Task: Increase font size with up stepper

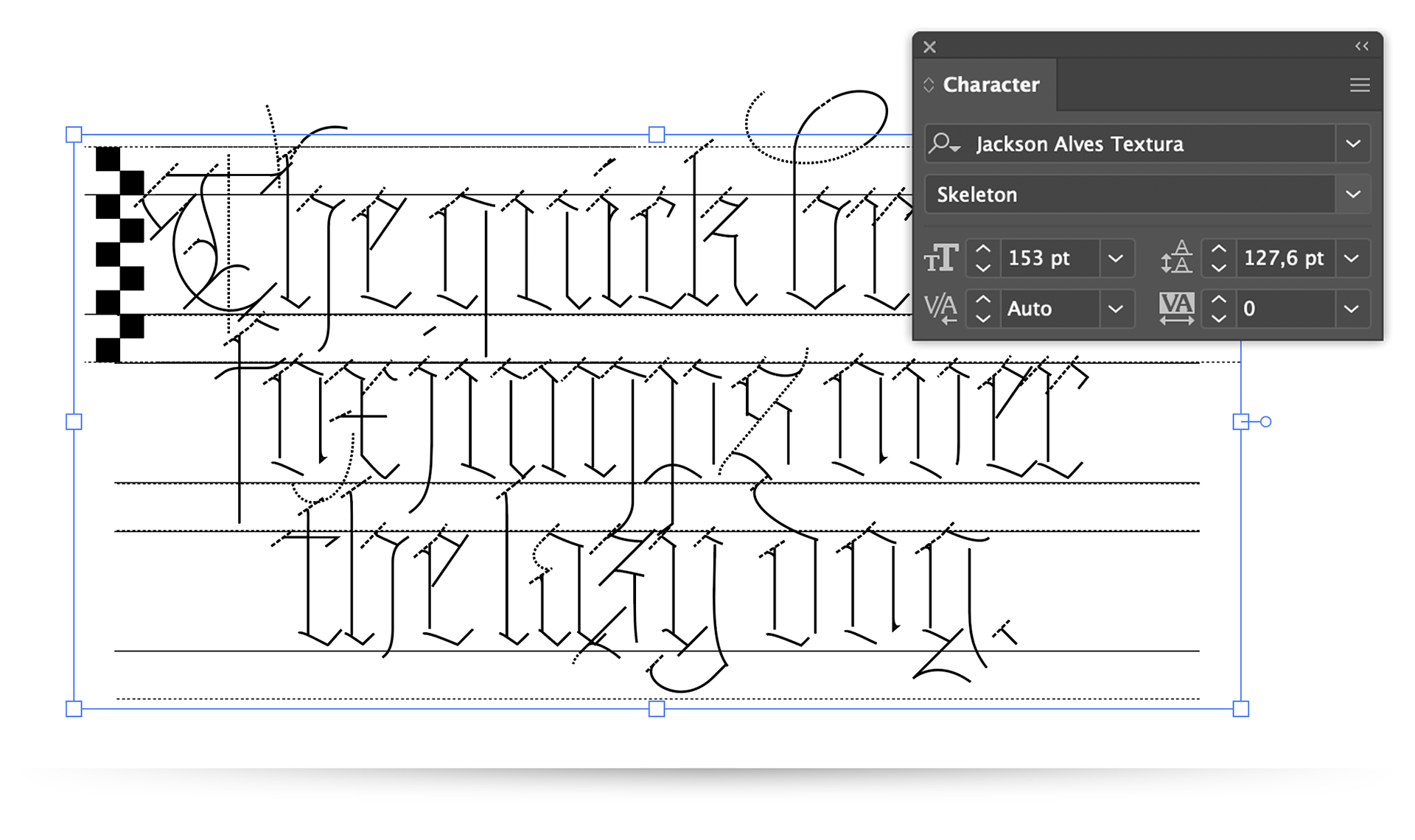Action: pyautogui.click(x=983, y=250)
